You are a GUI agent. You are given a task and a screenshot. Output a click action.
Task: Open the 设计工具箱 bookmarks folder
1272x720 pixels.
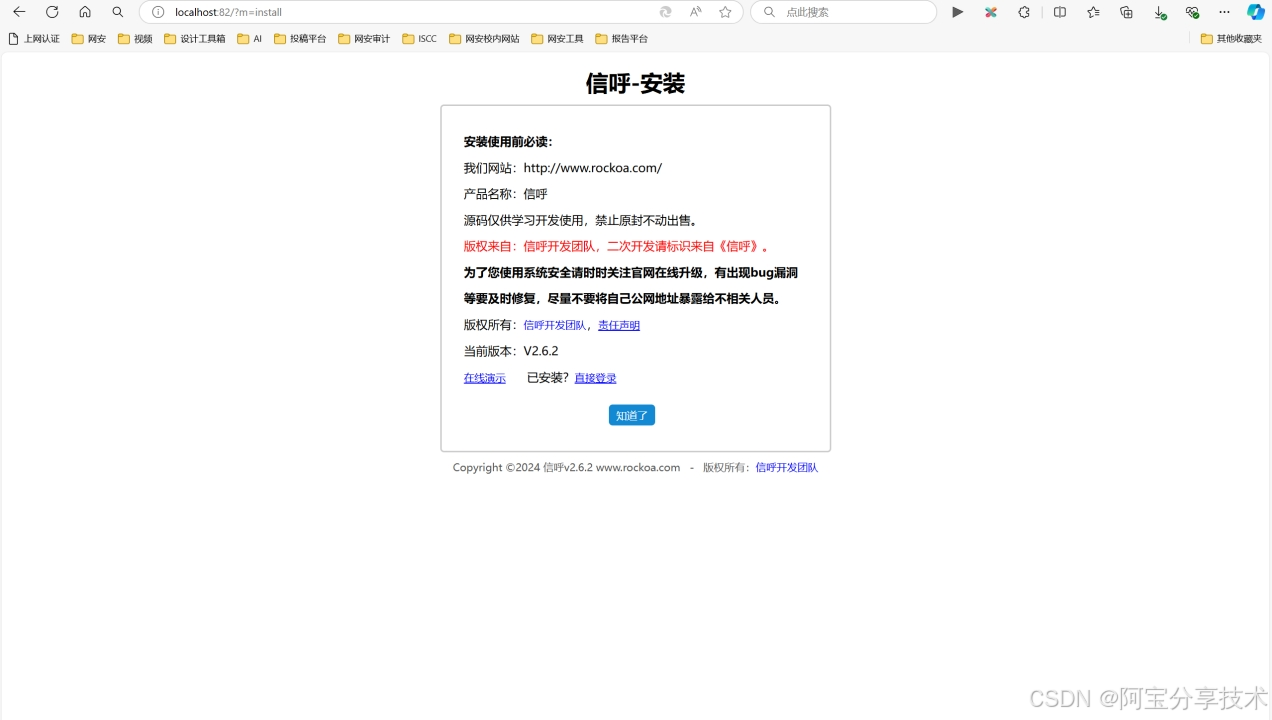195,39
